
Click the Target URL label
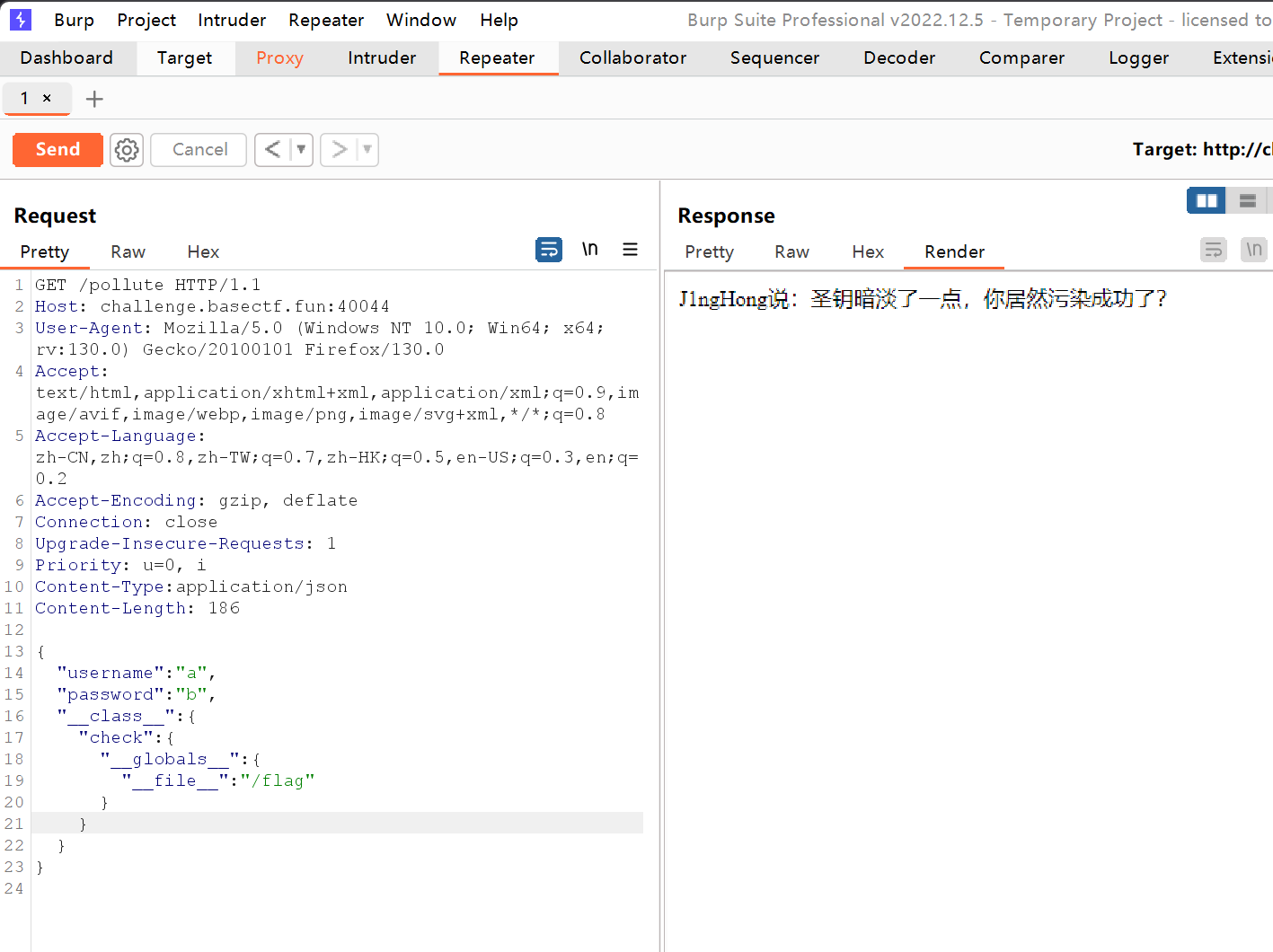(1202, 149)
